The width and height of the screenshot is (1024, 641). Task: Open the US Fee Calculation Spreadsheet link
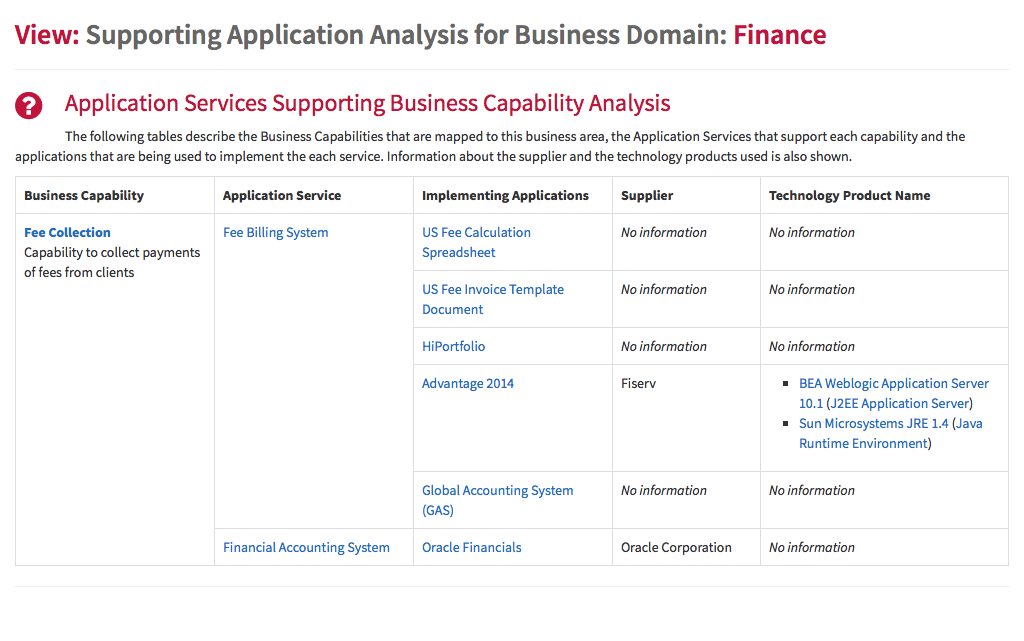476,242
